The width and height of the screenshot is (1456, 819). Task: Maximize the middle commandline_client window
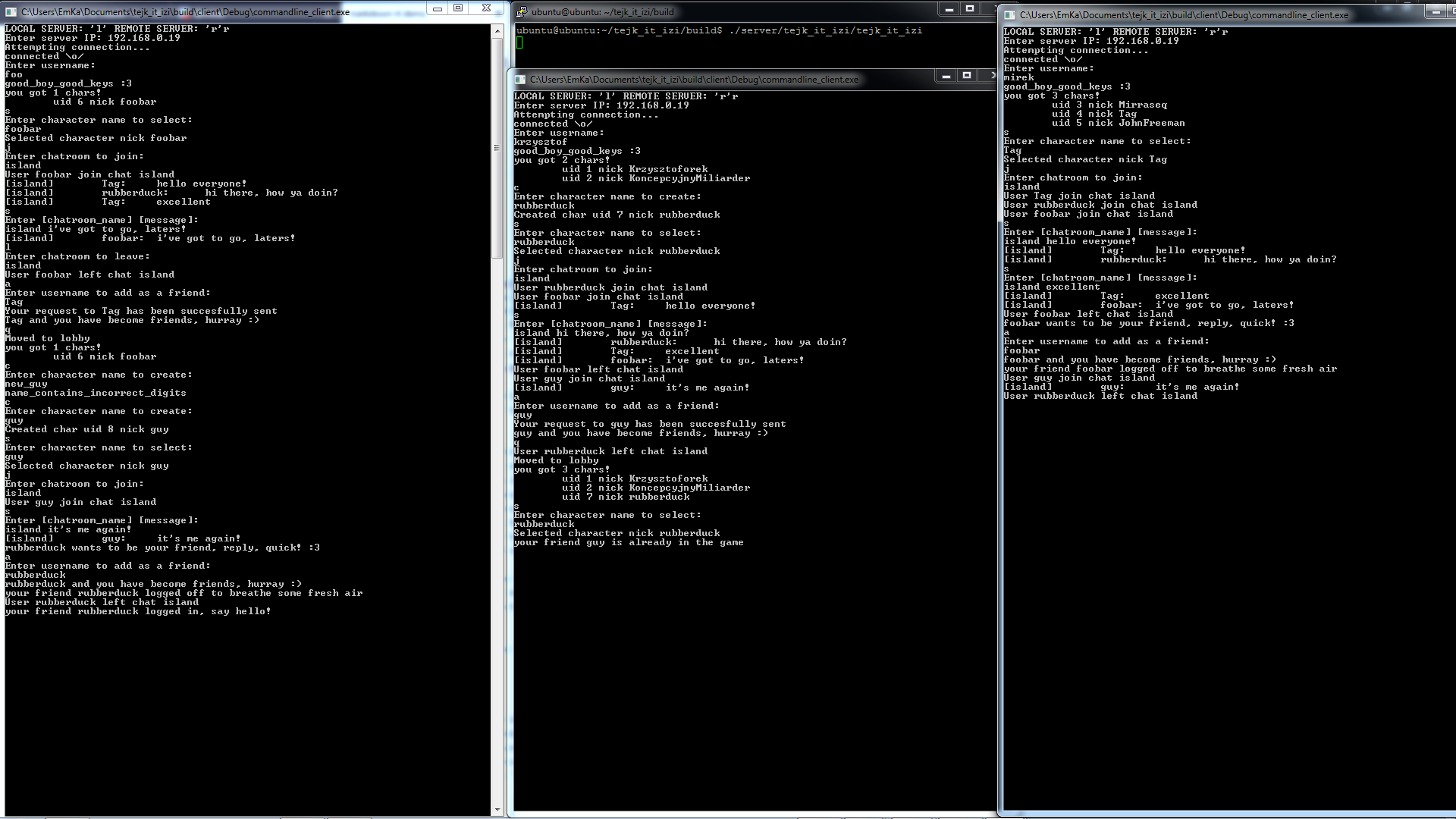pyautogui.click(x=966, y=76)
